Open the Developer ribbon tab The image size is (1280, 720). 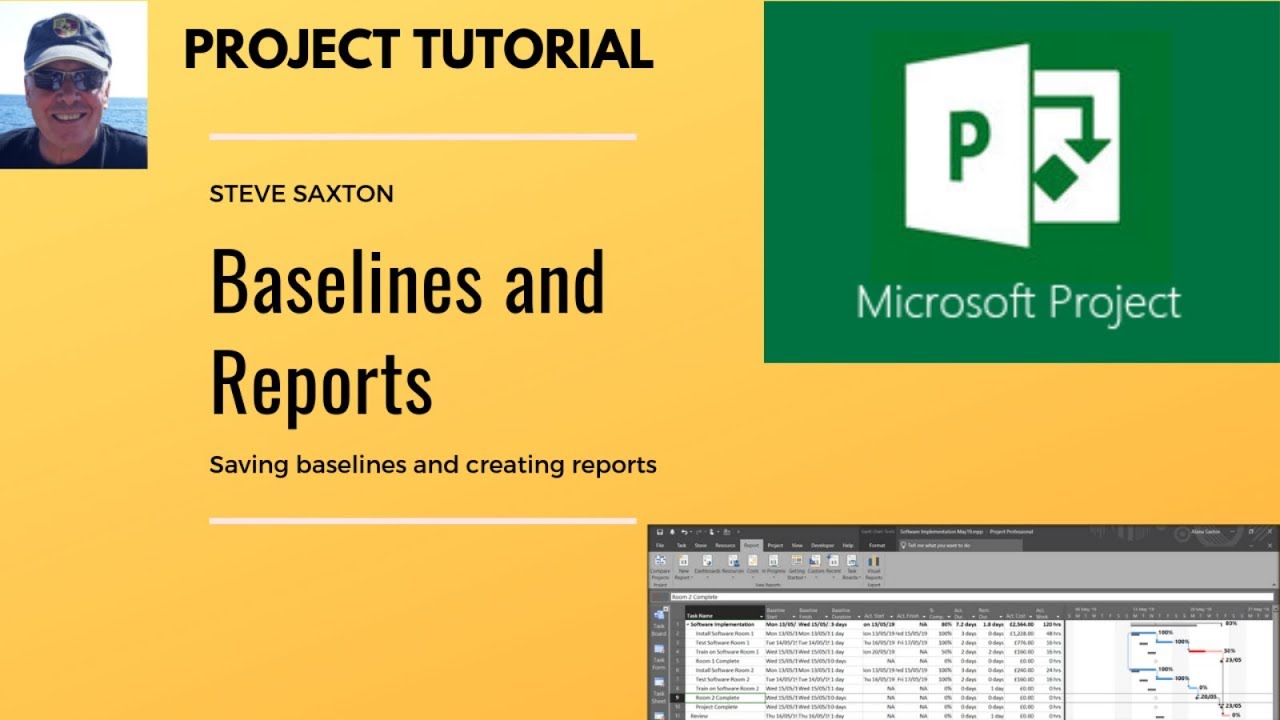coord(822,545)
